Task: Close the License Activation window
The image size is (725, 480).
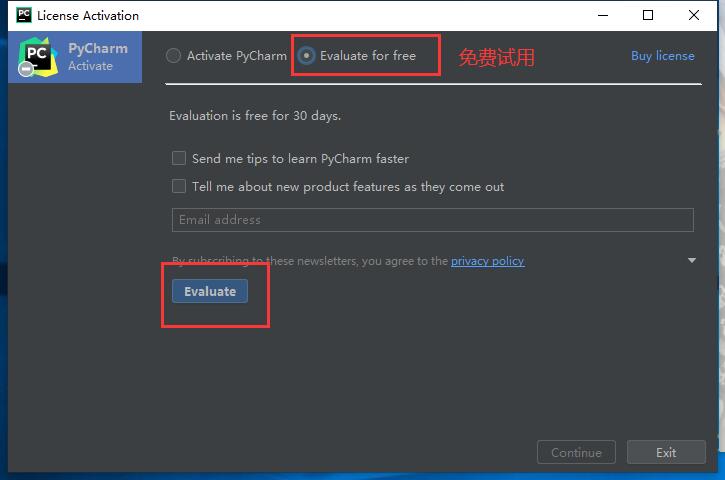Action: pos(694,15)
